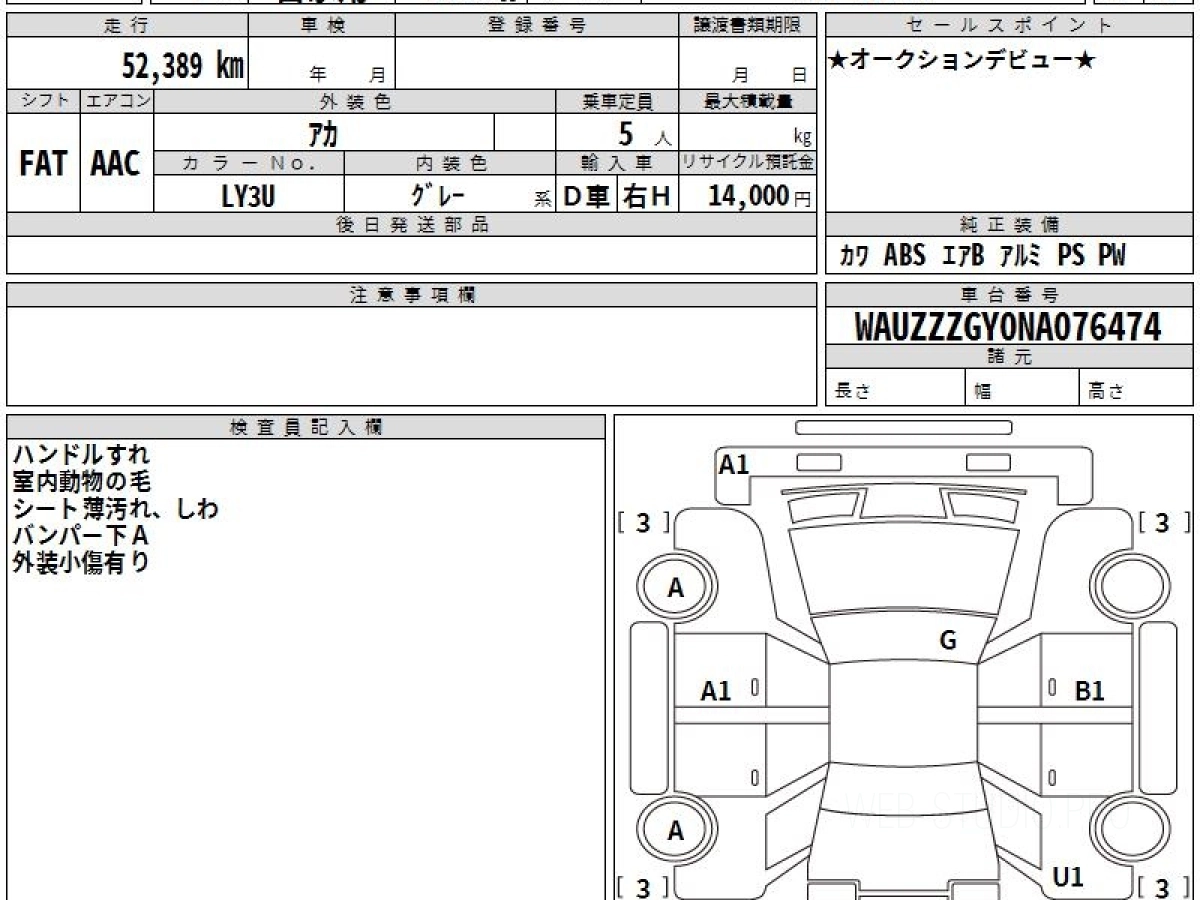Click the 内装色 label
Image resolution: width=1200 pixels, height=900 pixels.
coord(450,163)
